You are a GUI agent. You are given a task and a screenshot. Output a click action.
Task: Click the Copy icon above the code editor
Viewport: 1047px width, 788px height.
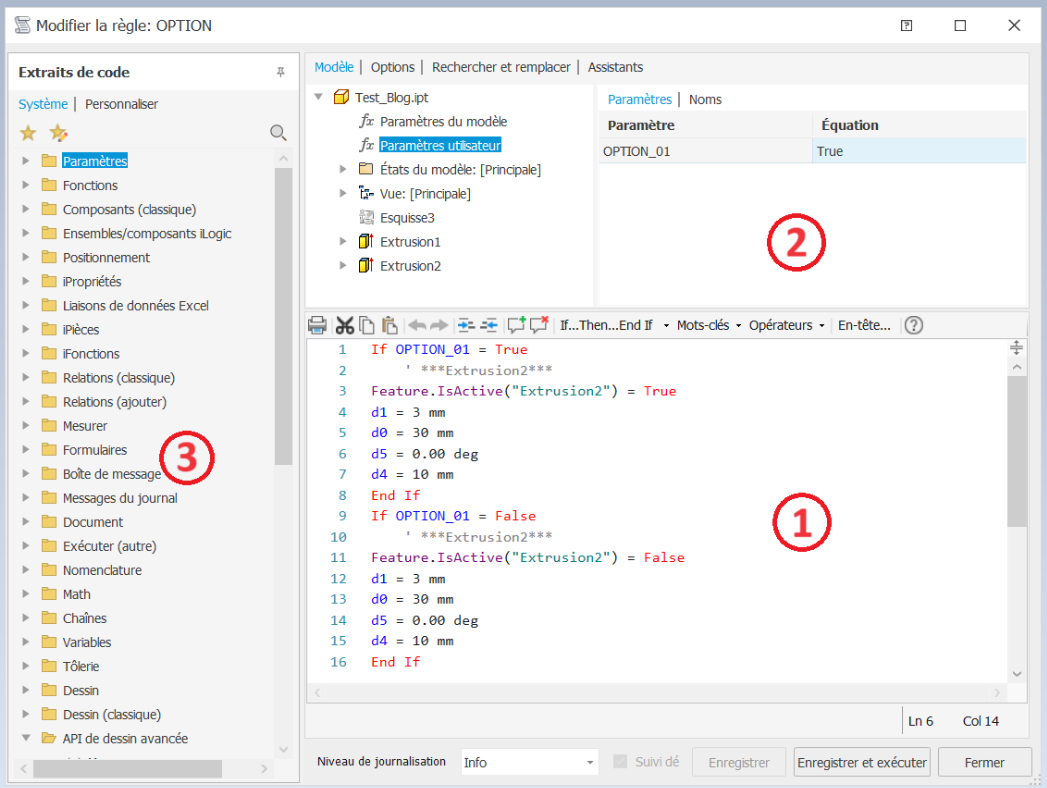366,325
